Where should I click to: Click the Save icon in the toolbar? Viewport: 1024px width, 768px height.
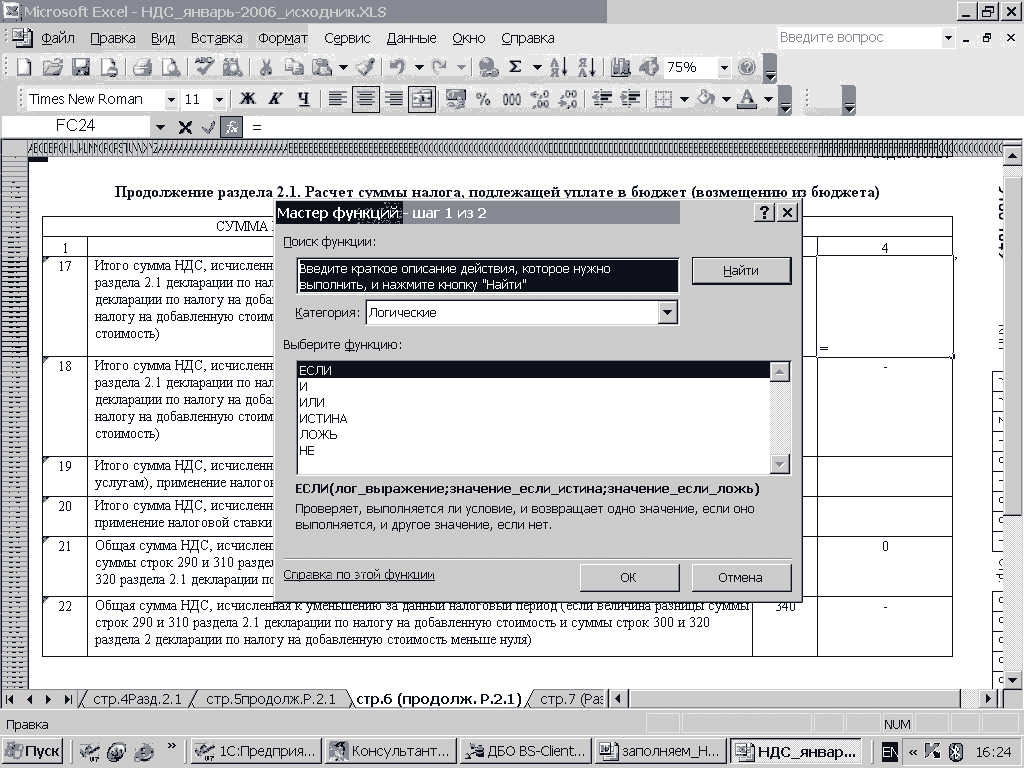pos(81,68)
